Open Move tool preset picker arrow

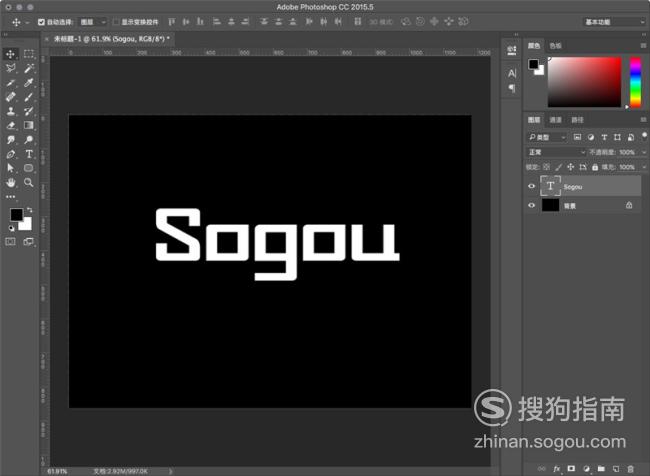point(27,22)
